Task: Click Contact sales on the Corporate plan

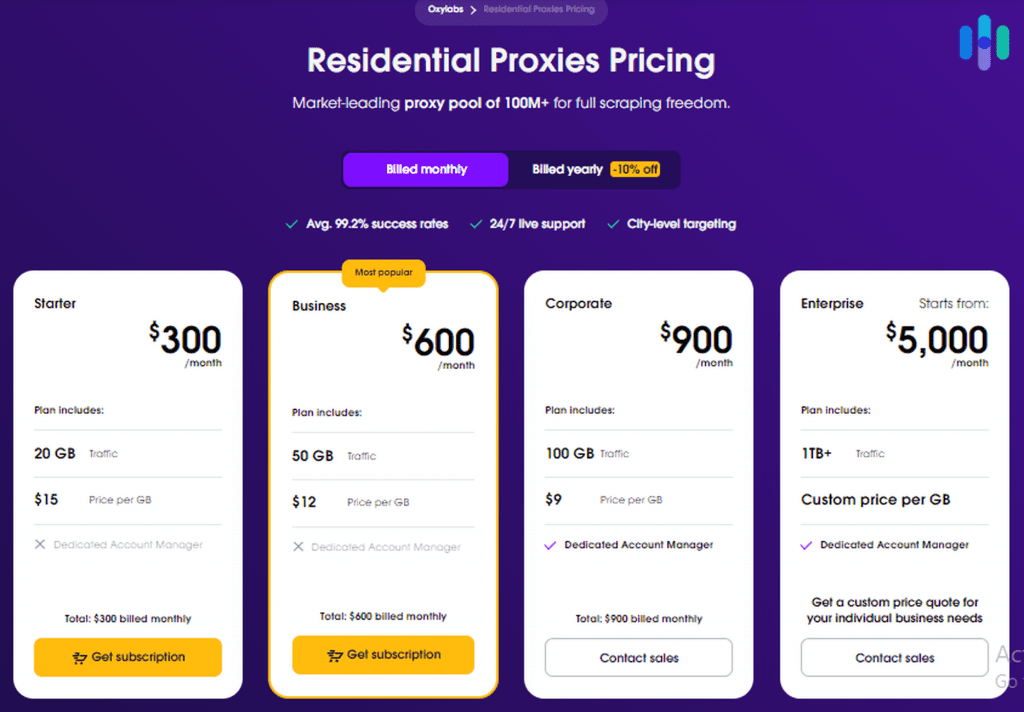Action: coord(638,657)
